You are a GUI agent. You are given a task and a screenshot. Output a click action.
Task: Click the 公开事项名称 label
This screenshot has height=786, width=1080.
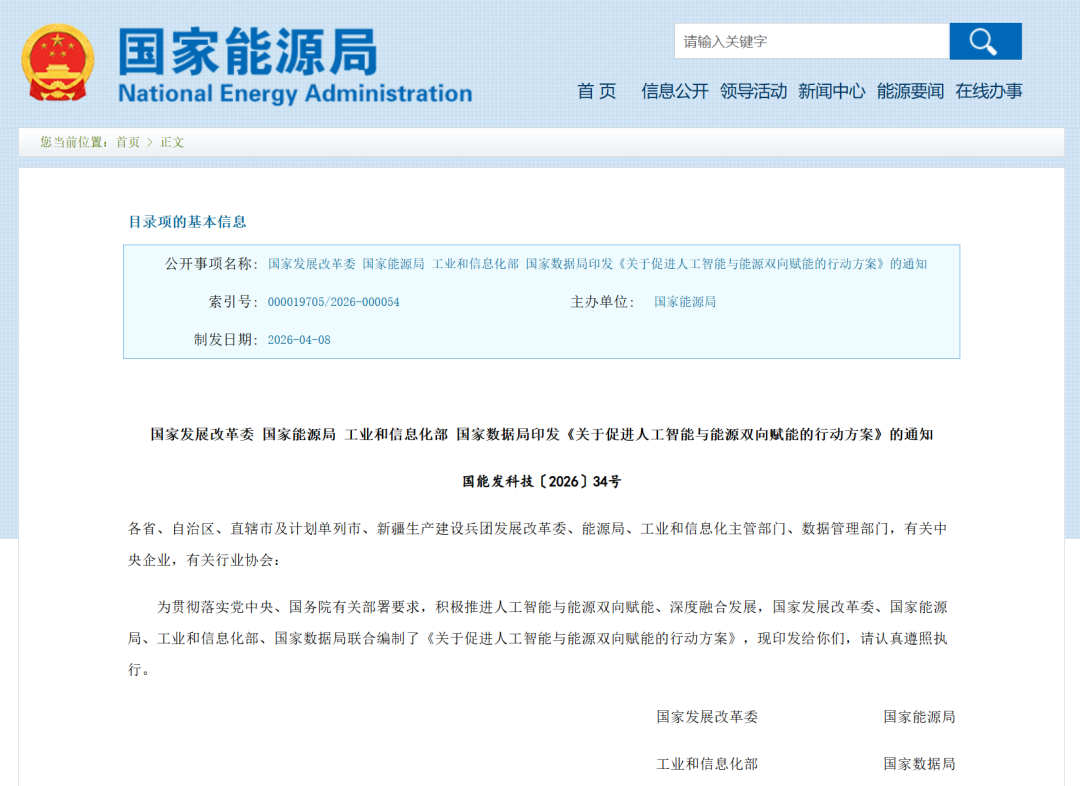click(211, 264)
